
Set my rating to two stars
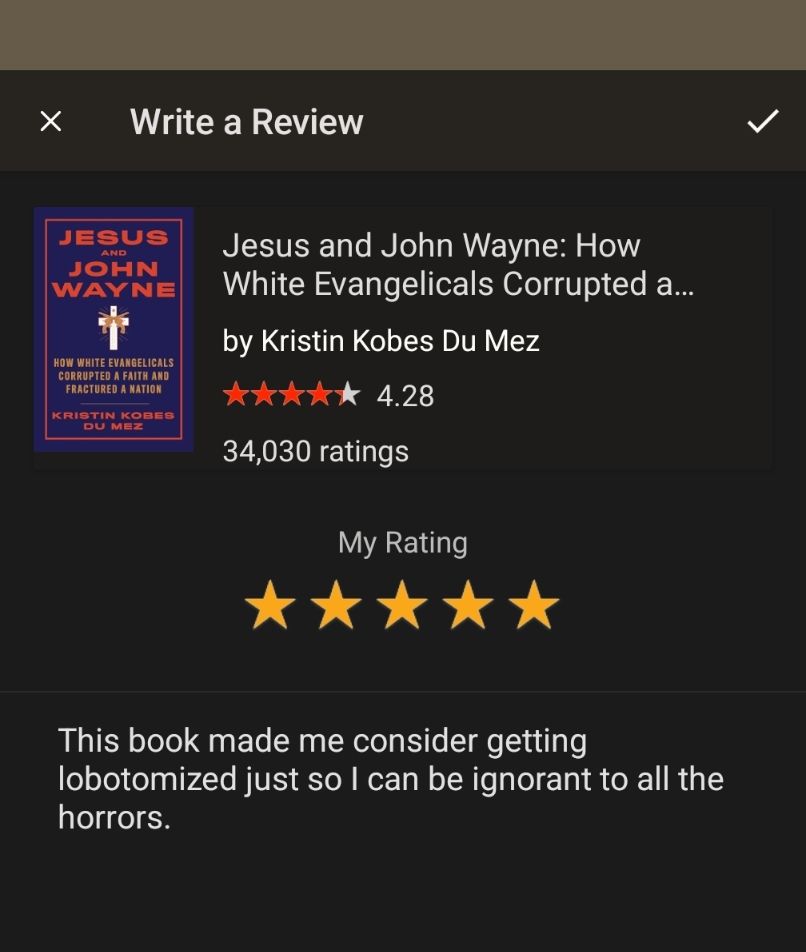[x=336, y=605]
